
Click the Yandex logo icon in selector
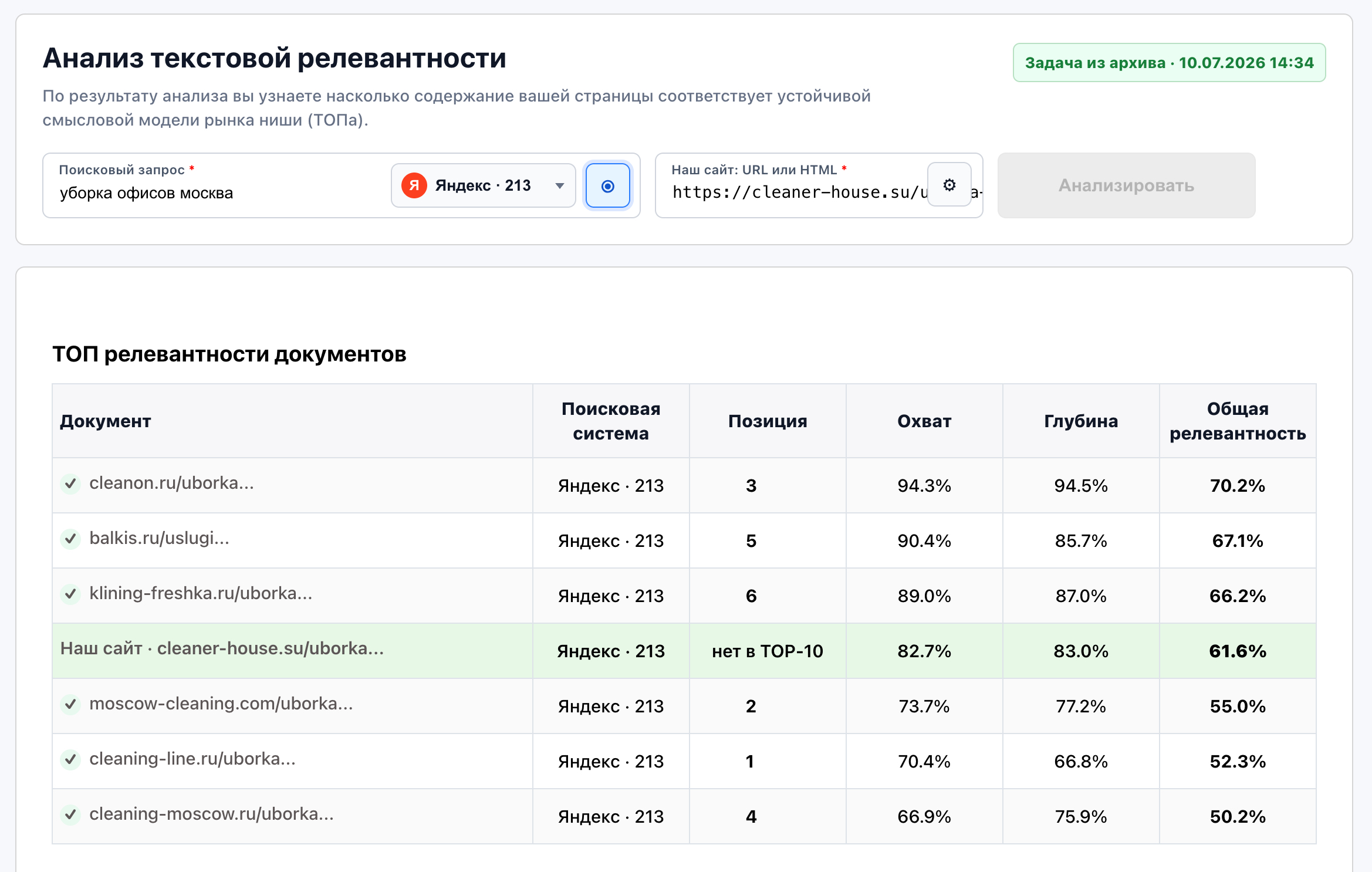(414, 185)
